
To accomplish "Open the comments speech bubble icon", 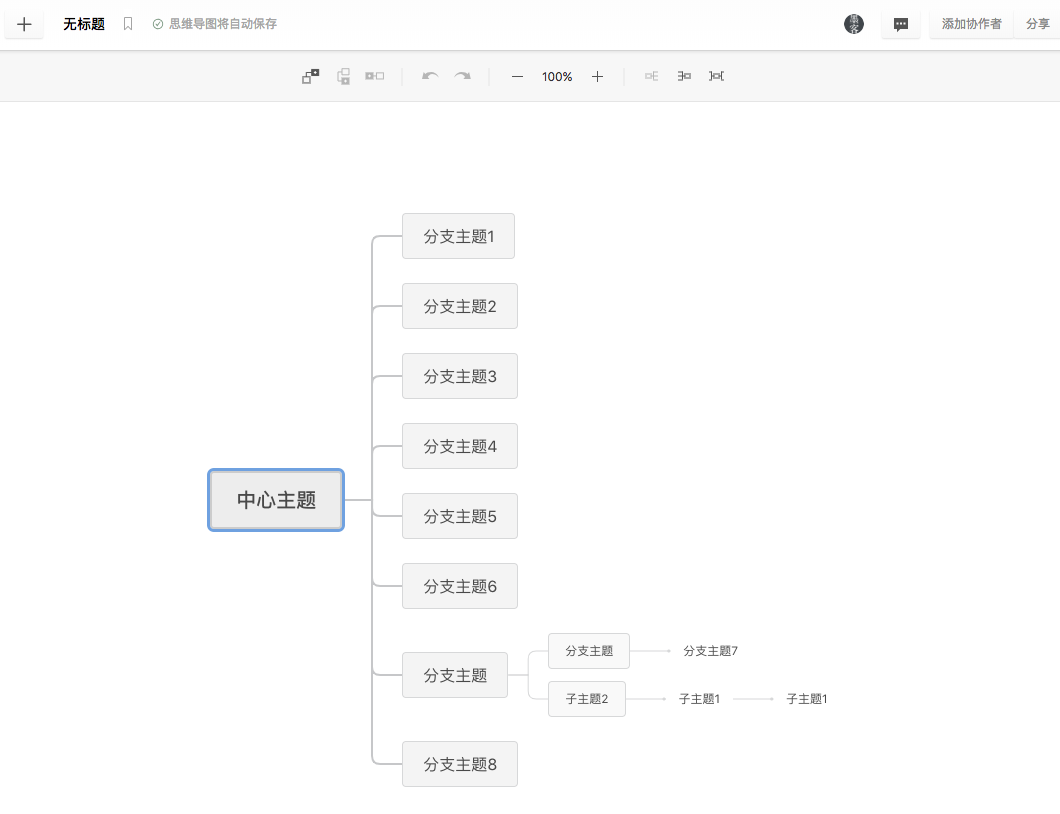I will [x=901, y=24].
